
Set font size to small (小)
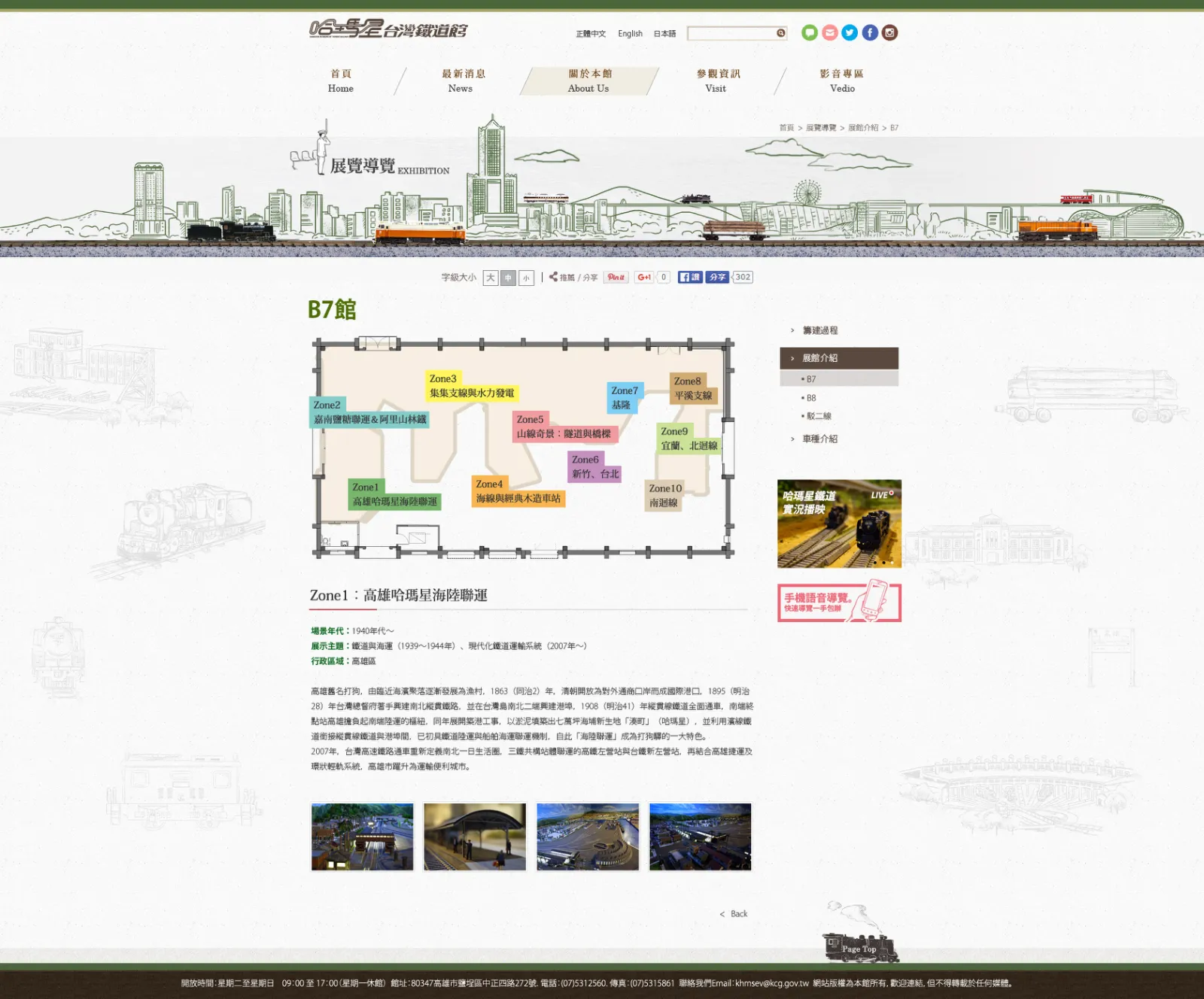[526, 278]
